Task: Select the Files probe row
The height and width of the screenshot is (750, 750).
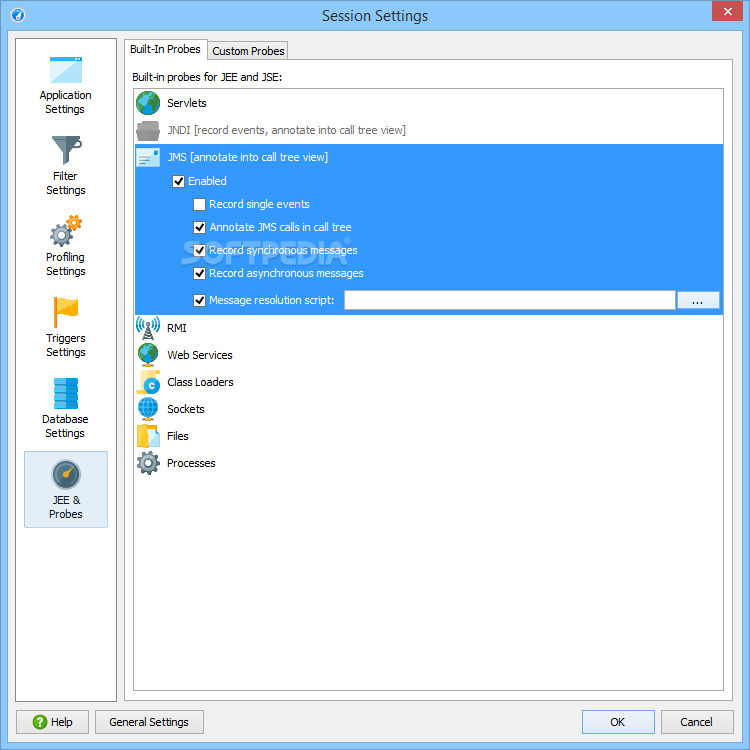Action: coord(429,436)
